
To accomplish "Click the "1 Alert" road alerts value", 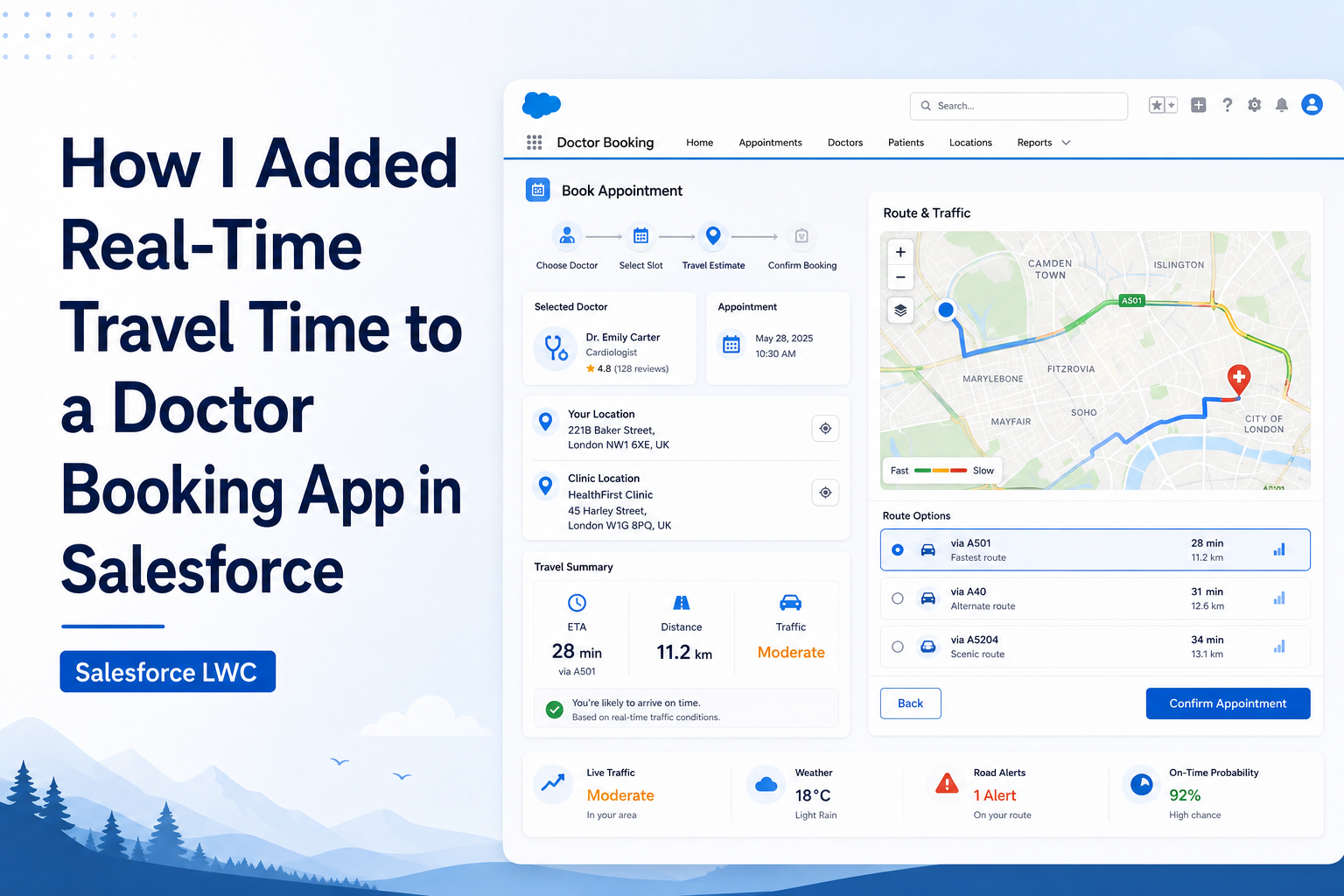I will pos(995,795).
